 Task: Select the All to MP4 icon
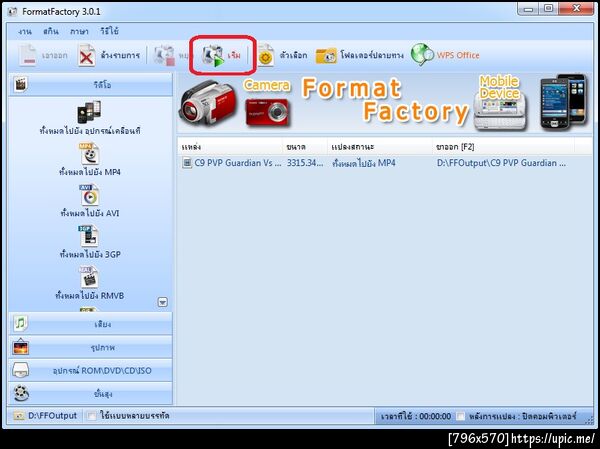coord(89,153)
